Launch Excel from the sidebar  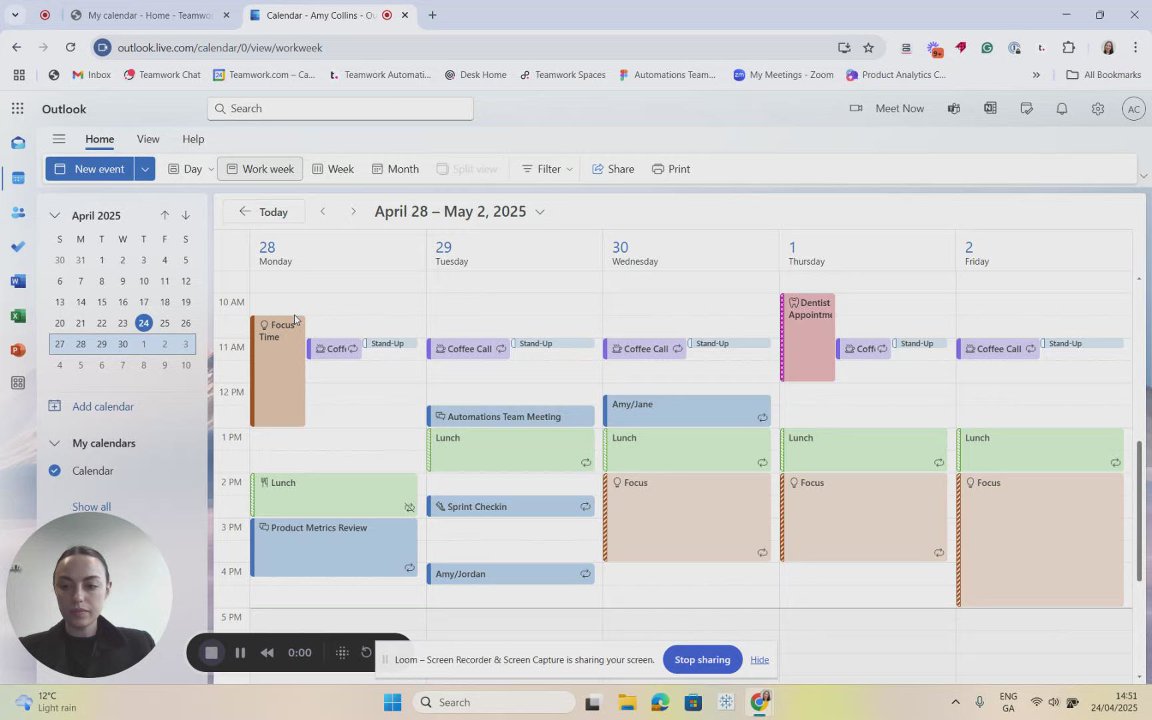click(18, 316)
